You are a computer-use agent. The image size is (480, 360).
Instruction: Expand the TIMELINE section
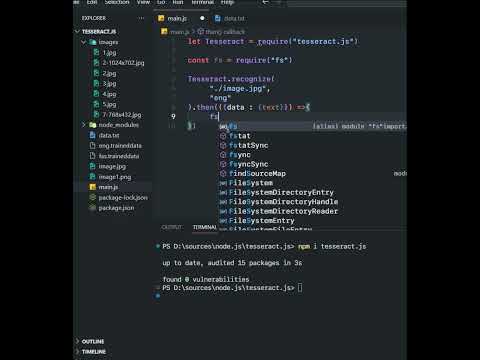94,351
